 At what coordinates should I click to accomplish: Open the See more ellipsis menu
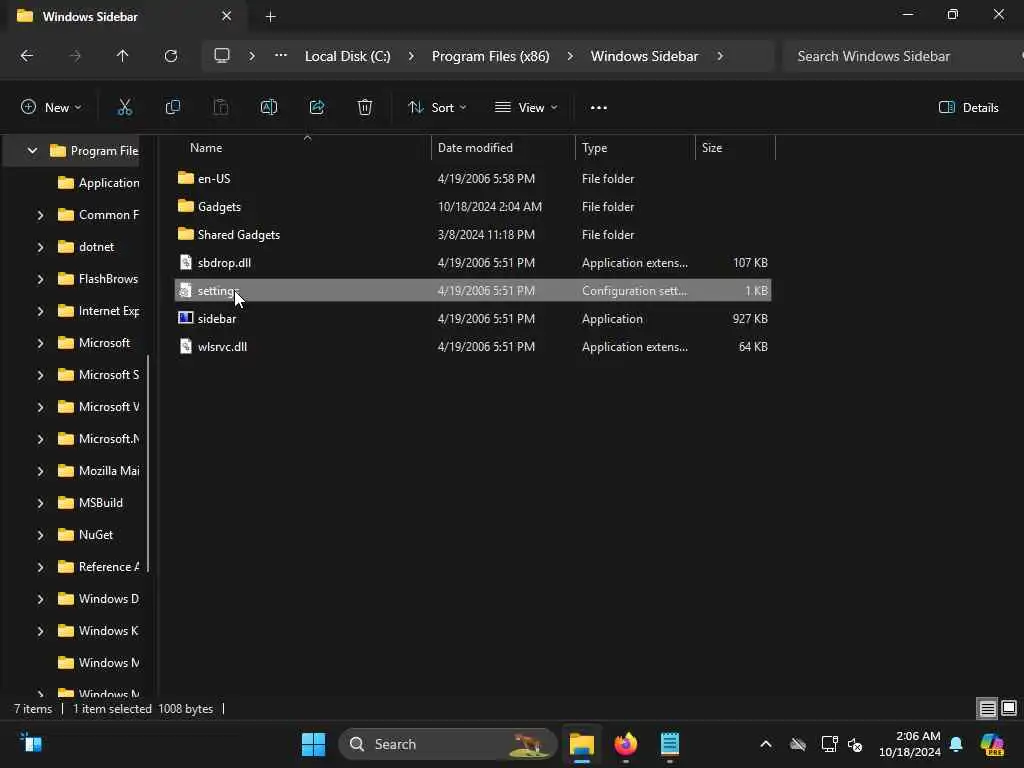598,108
